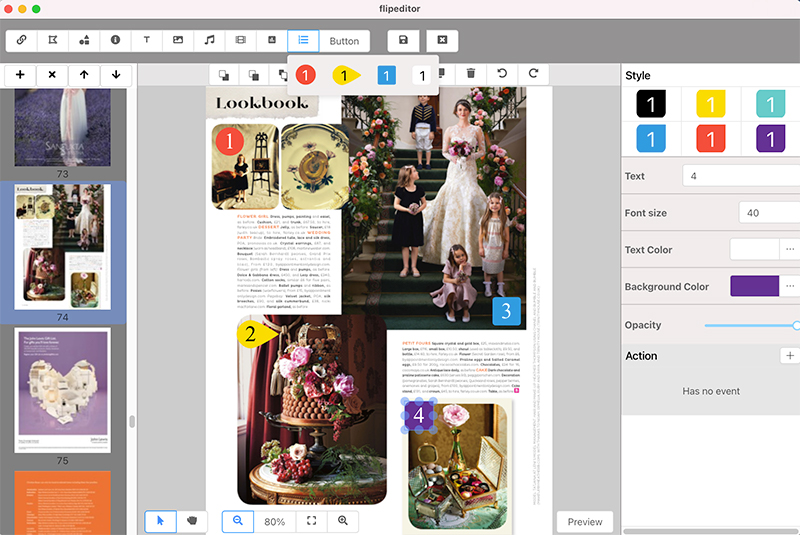Delete the selected object with the trash icon
800x535 pixels.
[471, 74]
